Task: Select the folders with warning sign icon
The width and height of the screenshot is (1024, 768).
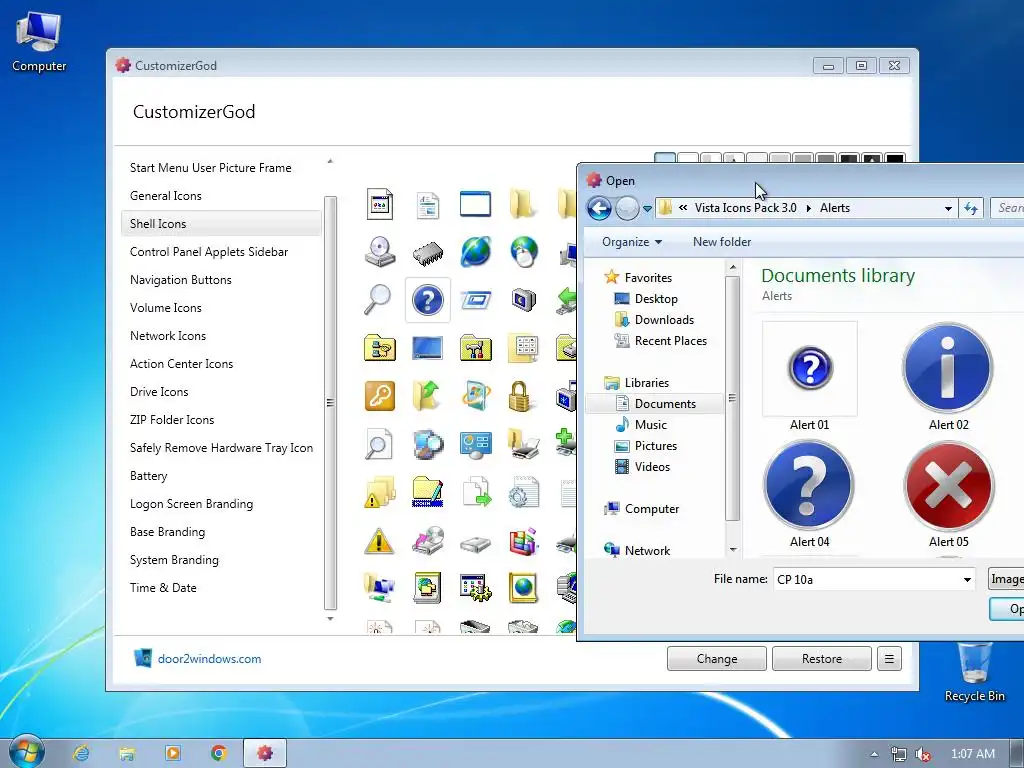Action: click(x=380, y=492)
